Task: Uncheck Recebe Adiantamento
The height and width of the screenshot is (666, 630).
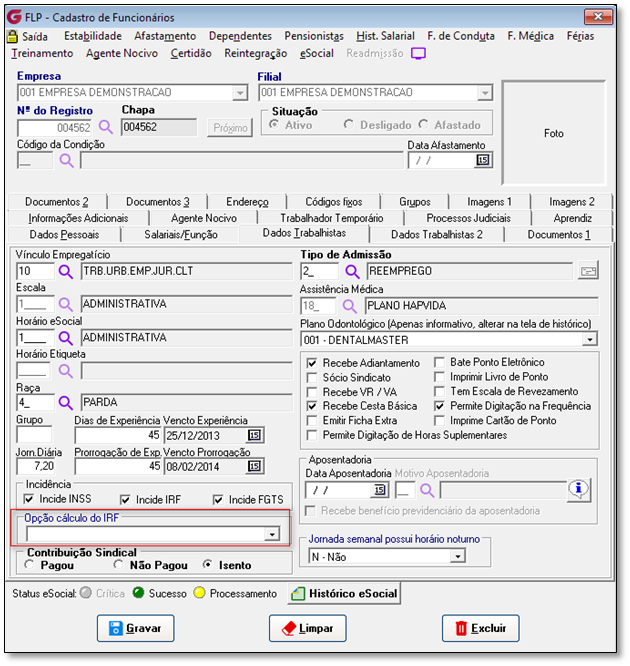Action: 312,364
